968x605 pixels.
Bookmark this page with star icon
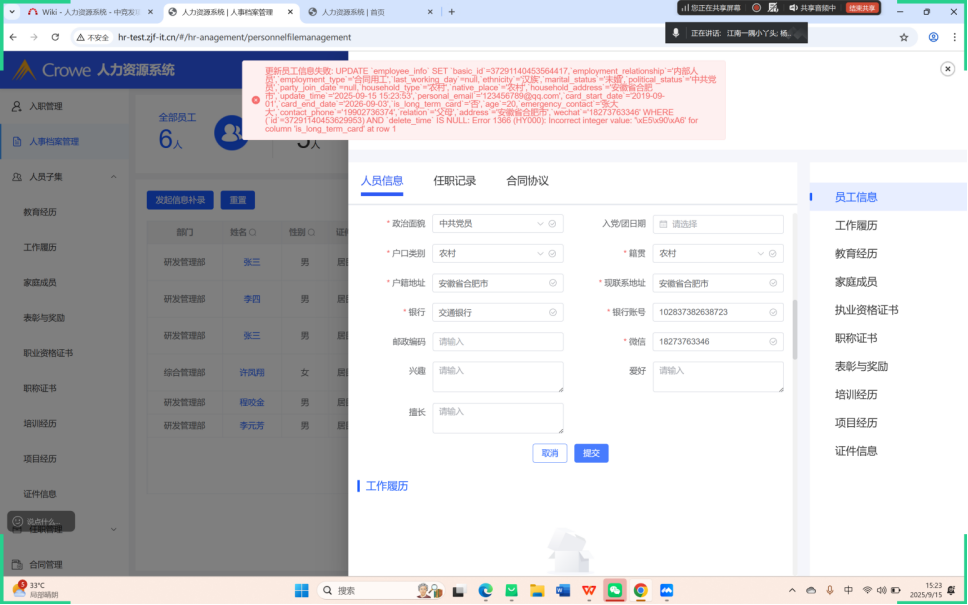904,37
